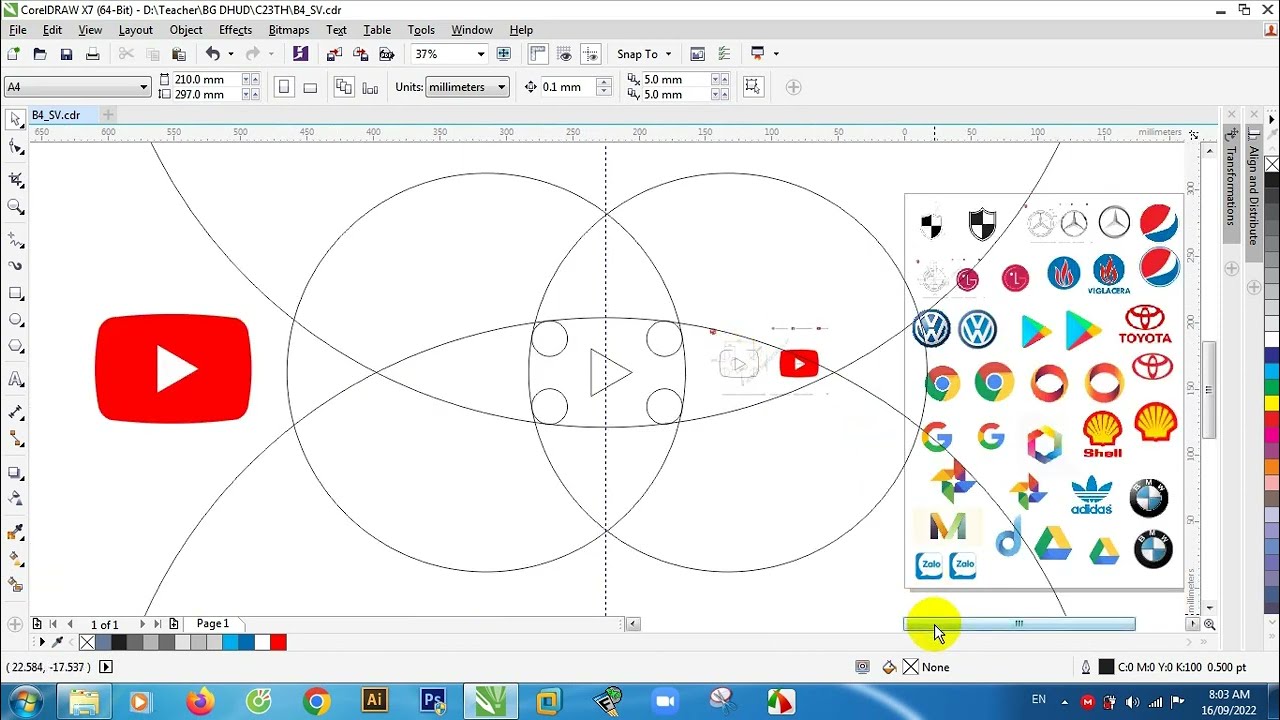Click the Open file icon
Viewport: 1280px width, 720px height.
[40, 54]
